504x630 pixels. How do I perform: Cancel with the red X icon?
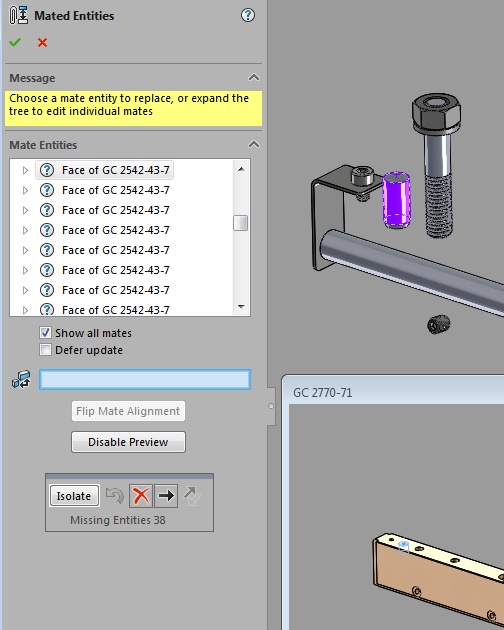point(42,42)
